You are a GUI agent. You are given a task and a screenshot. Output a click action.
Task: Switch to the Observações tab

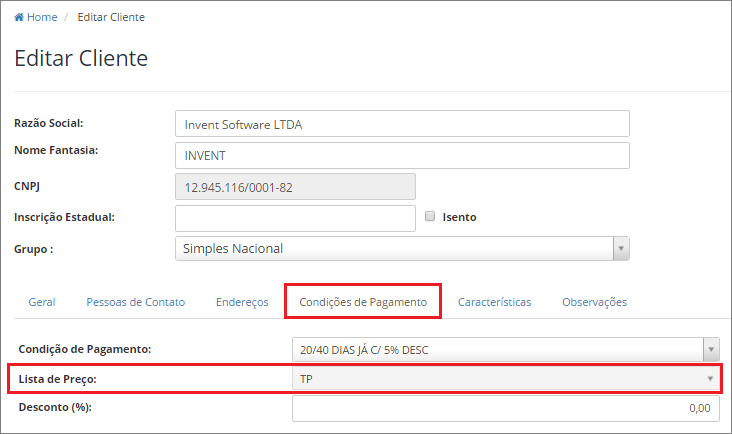tap(594, 302)
